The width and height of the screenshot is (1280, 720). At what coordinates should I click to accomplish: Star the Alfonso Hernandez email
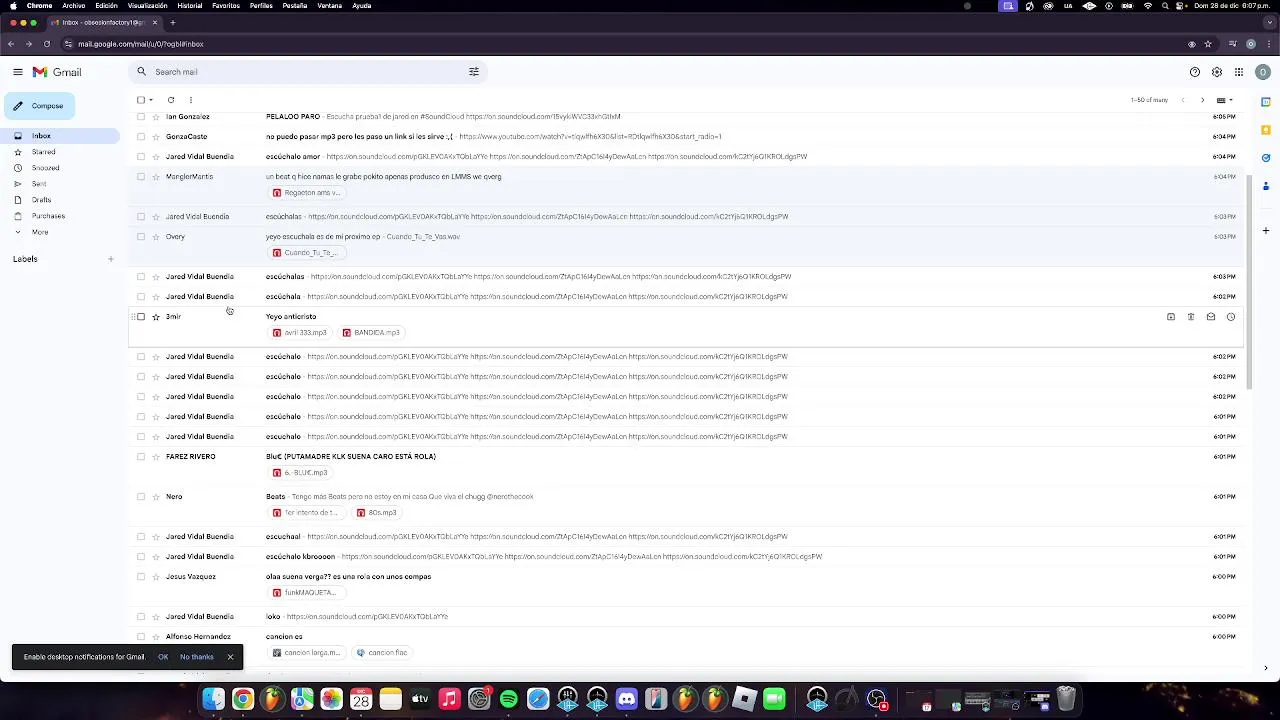(156, 637)
